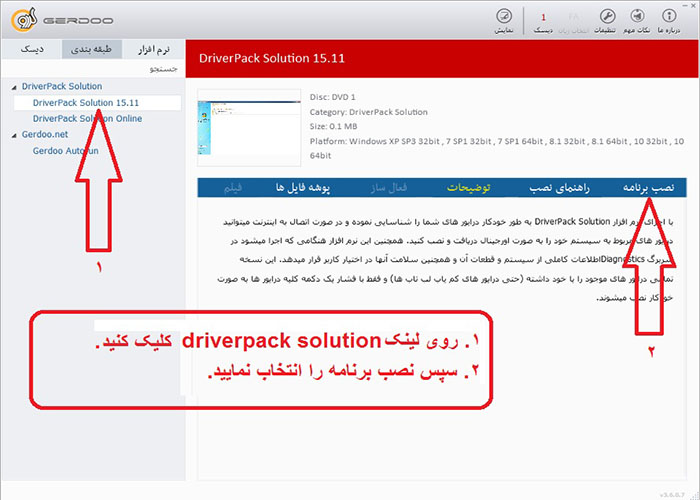This screenshot has width=700, height=500.
Task: Click the جستجو search field
Action: (x=93, y=69)
